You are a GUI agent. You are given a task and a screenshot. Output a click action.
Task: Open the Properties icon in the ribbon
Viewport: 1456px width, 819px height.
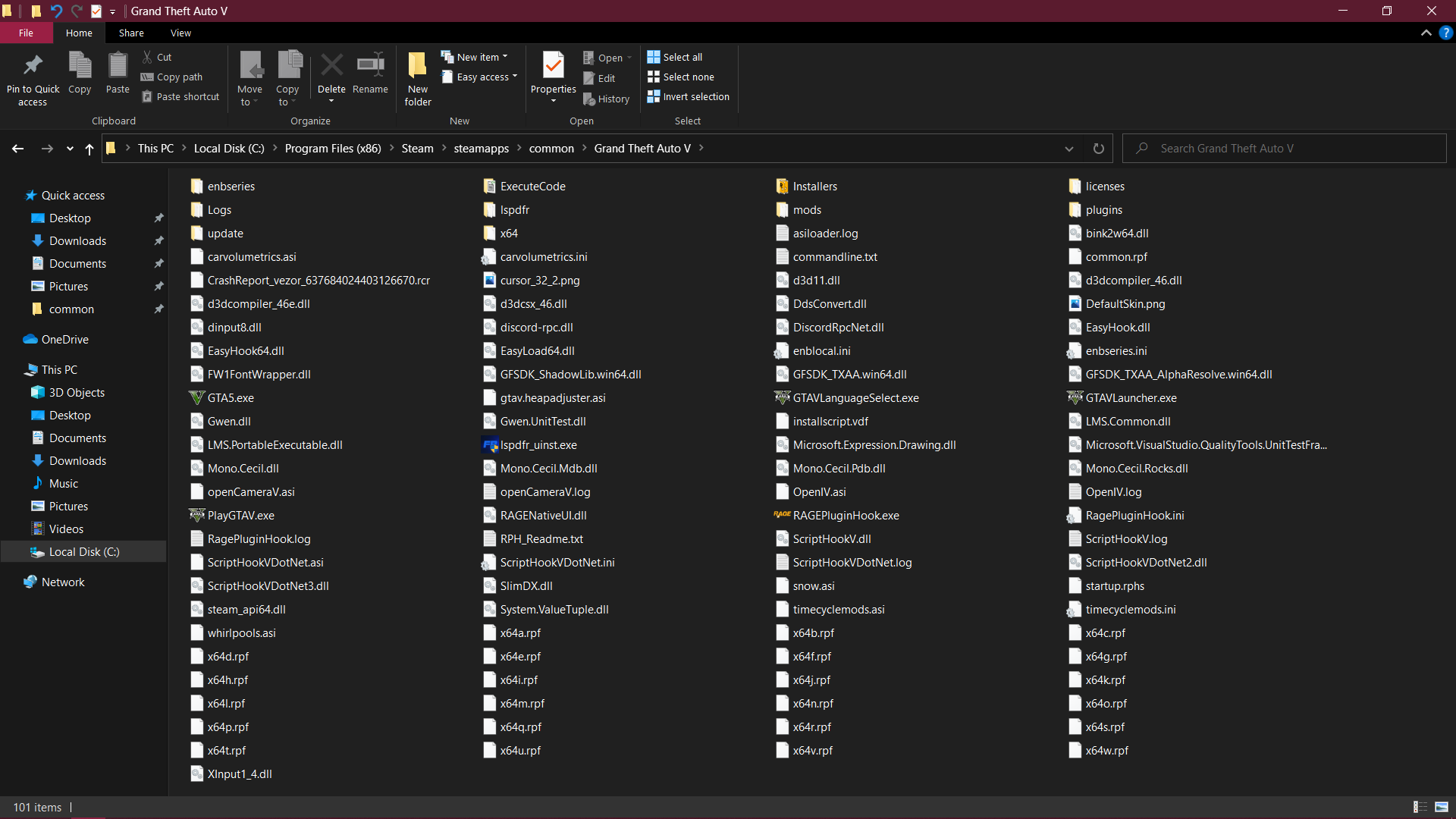click(x=553, y=67)
